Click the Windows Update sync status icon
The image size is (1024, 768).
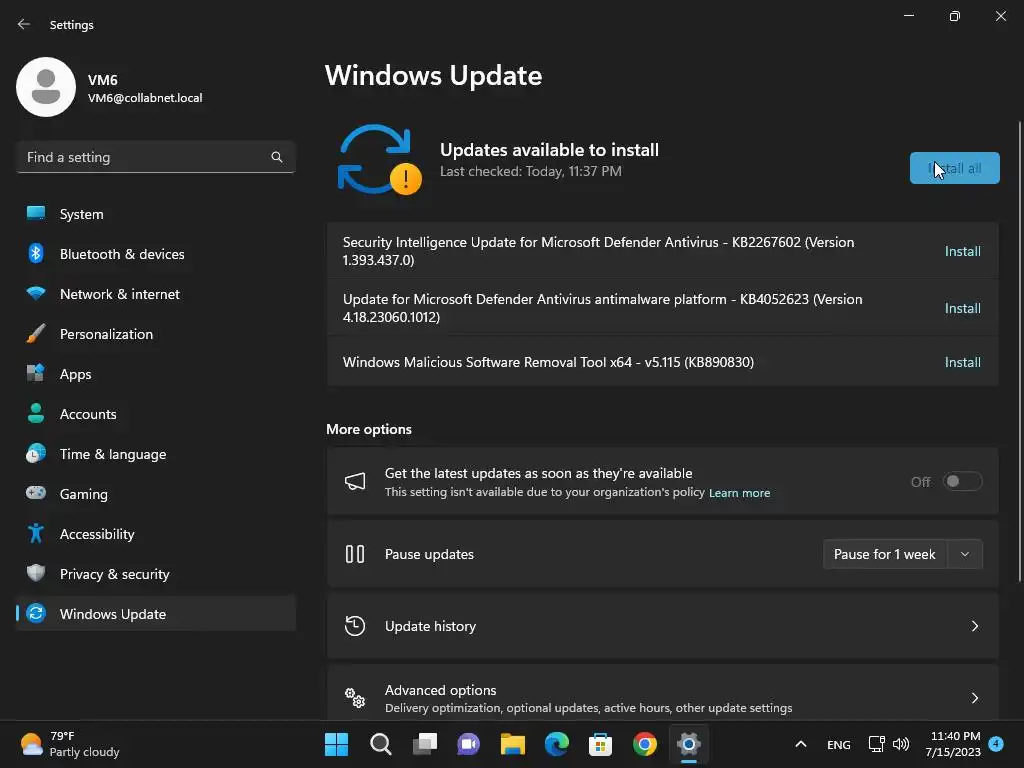coord(379,159)
